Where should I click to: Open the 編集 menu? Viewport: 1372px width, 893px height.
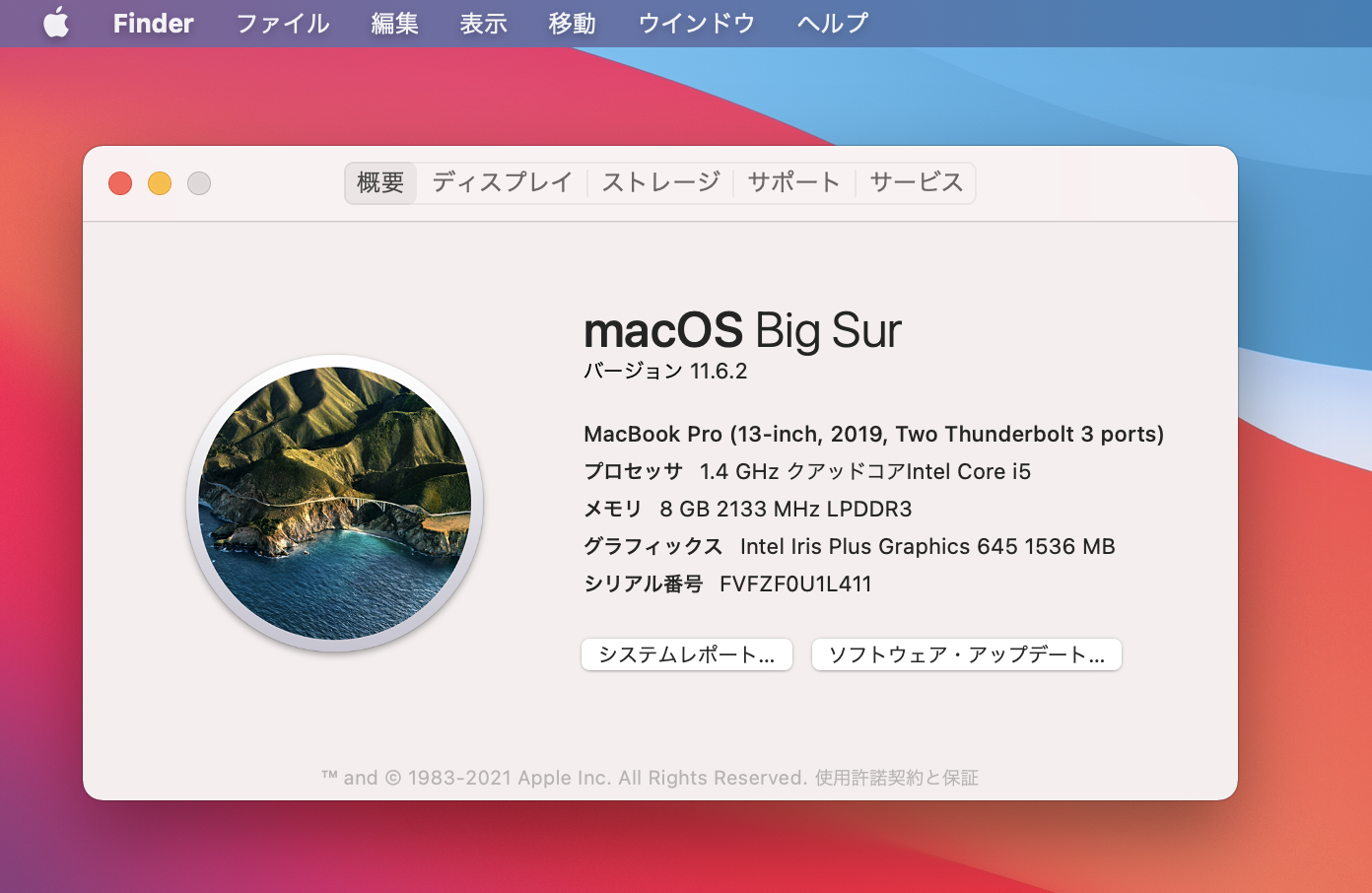point(394,23)
